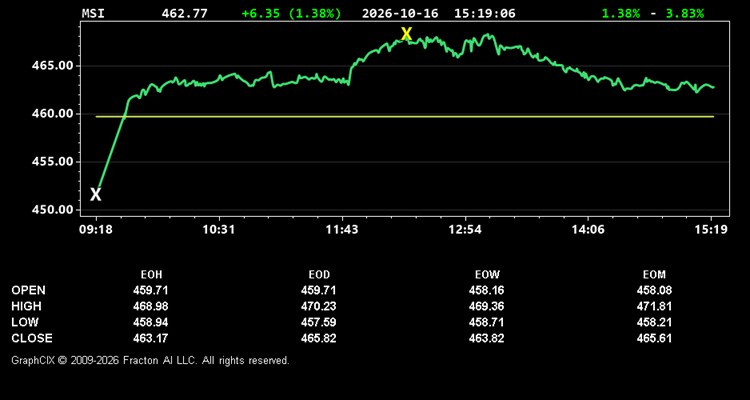Click the yellow X marker at chart peak
The image size is (750, 400).
tap(406, 34)
